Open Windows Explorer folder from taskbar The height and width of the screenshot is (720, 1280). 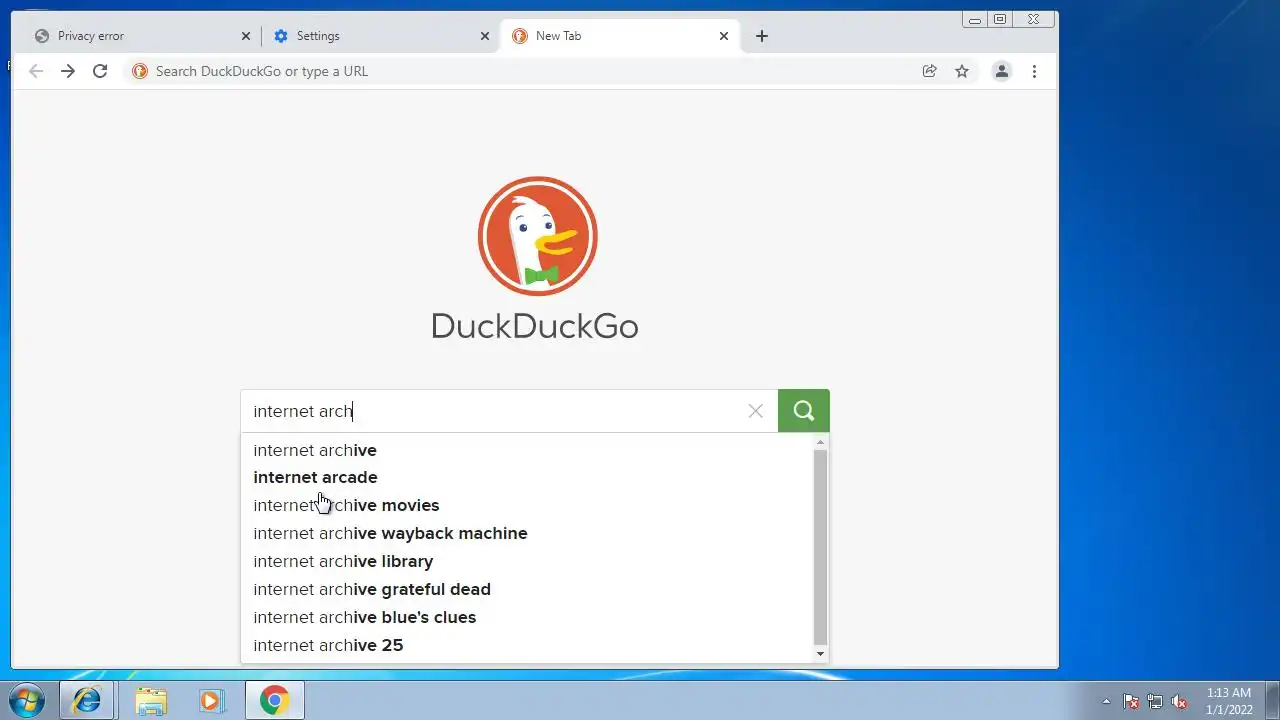point(151,700)
